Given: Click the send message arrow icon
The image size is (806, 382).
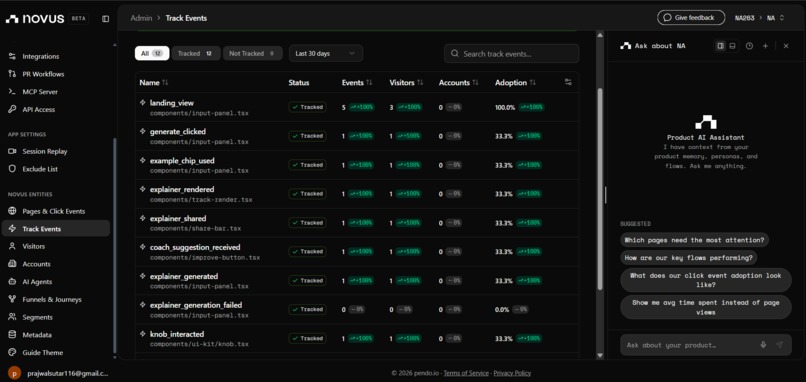Looking at the screenshot, I should click(780, 345).
